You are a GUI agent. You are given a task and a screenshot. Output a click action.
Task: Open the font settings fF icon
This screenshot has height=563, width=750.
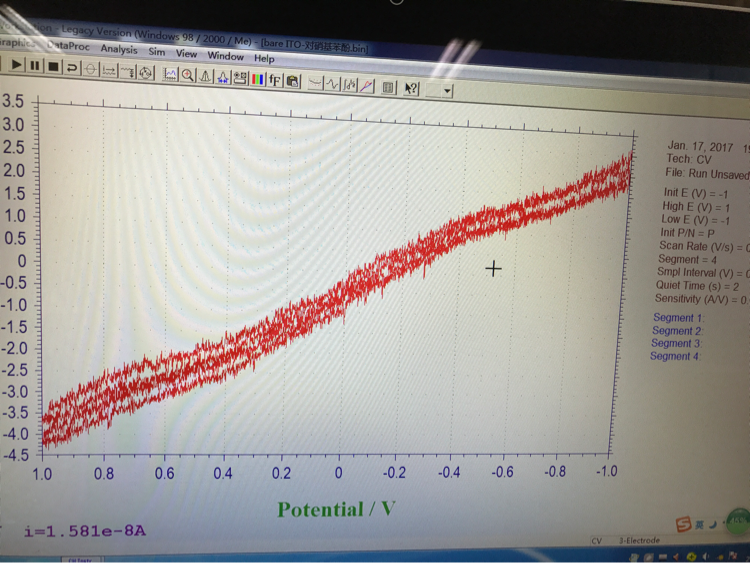coord(275,80)
